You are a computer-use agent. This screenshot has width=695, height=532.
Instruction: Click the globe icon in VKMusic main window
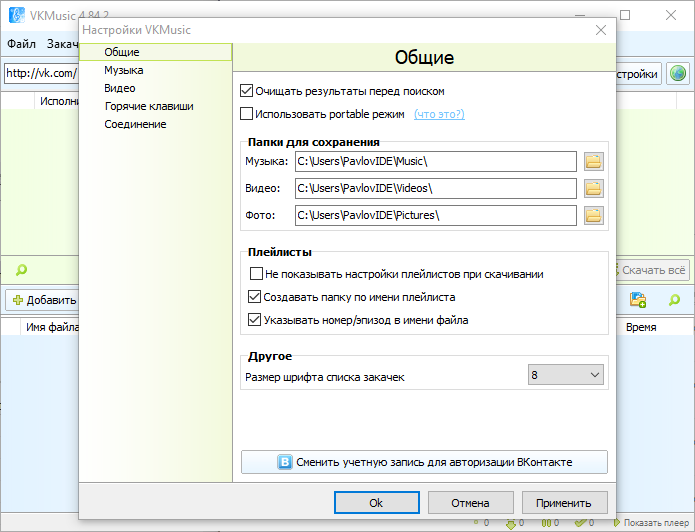click(x=678, y=73)
